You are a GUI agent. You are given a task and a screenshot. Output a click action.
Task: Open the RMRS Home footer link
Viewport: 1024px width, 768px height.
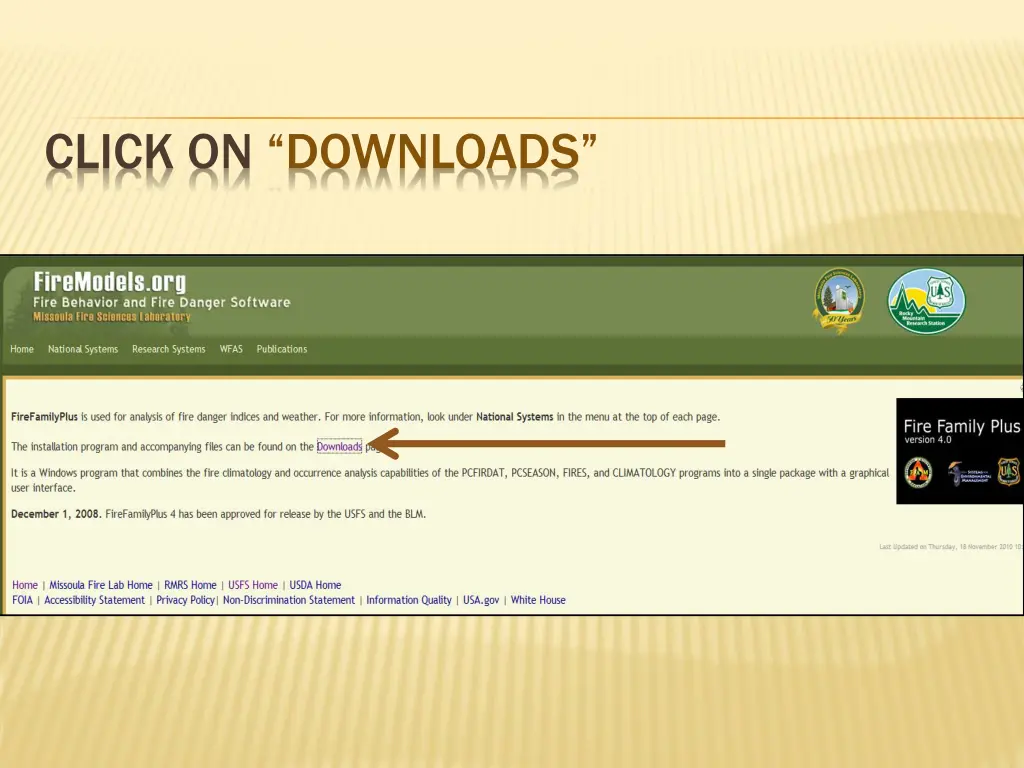pyautogui.click(x=190, y=585)
